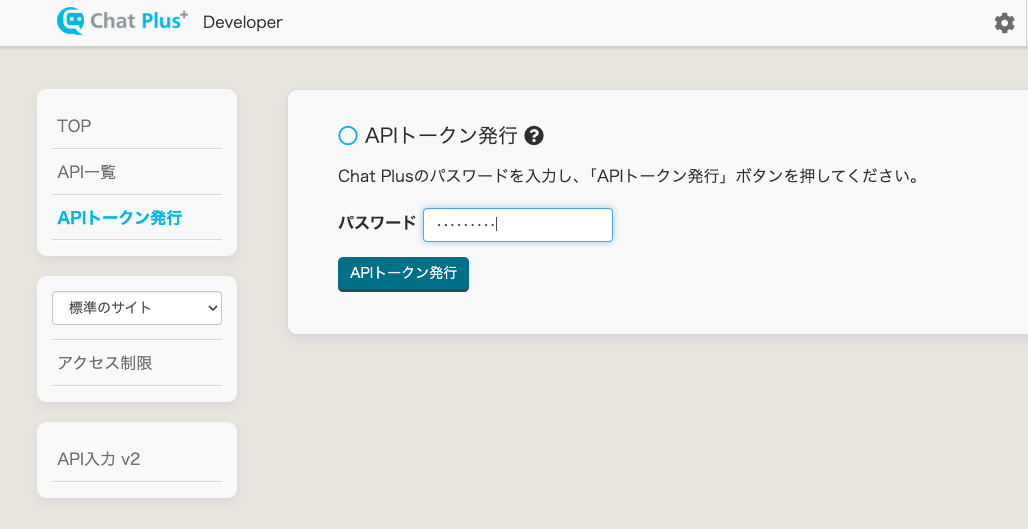Open settings via the gear icon
The image size is (1028, 529).
coord(1004,23)
